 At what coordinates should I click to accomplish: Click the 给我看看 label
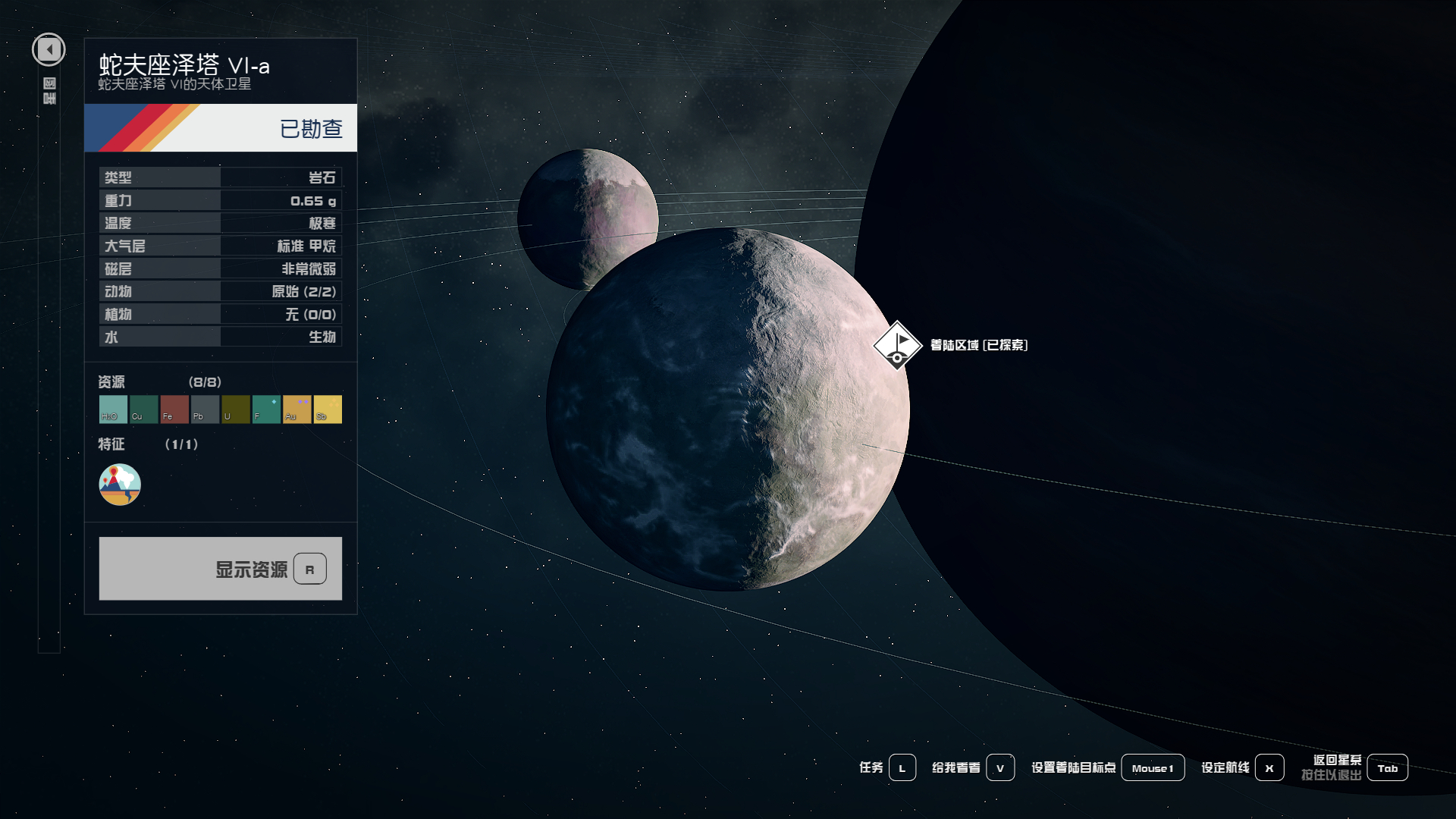(956, 768)
